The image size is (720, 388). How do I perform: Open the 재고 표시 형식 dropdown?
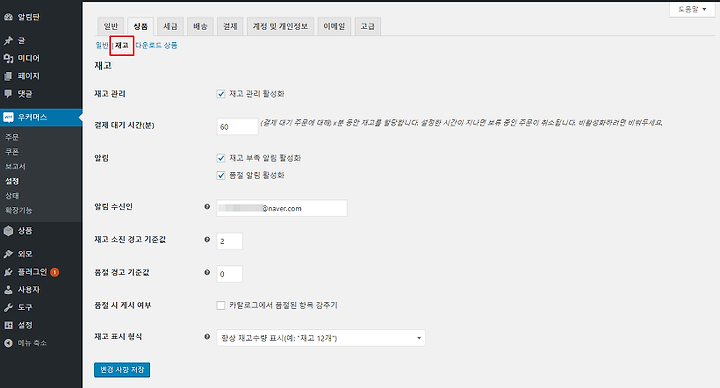pos(321,338)
